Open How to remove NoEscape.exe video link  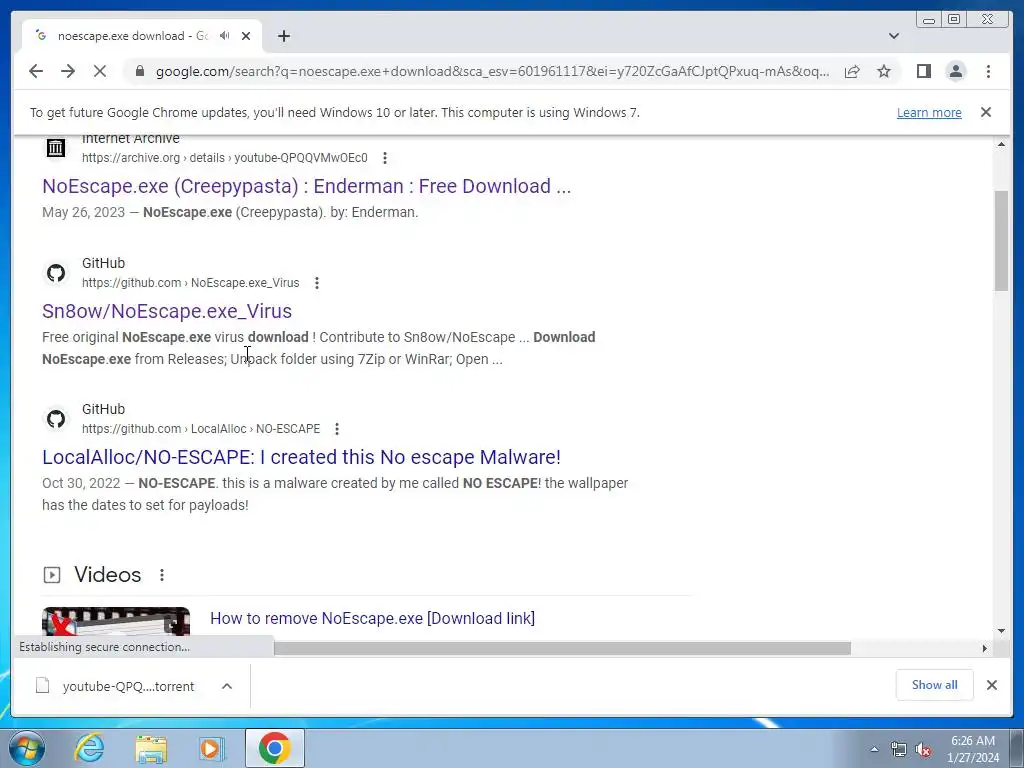point(372,618)
